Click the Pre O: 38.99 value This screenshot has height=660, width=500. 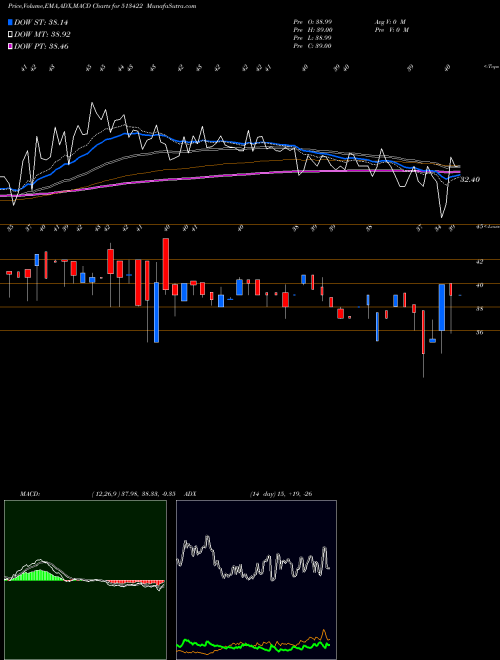[313, 21]
